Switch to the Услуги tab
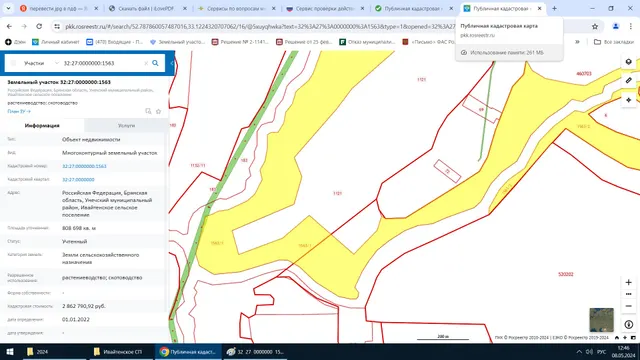The height and width of the screenshot is (360, 640). coord(126,125)
